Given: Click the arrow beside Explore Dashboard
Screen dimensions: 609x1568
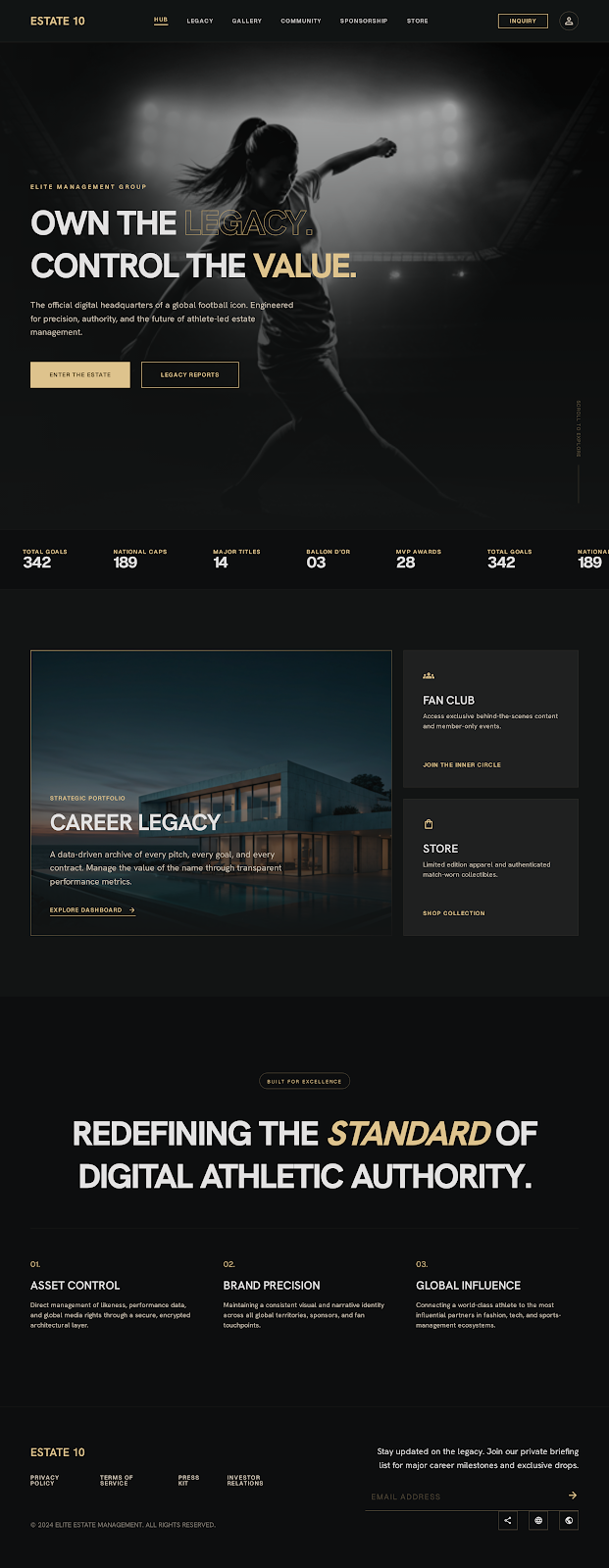Looking at the screenshot, I should (131, 910).
